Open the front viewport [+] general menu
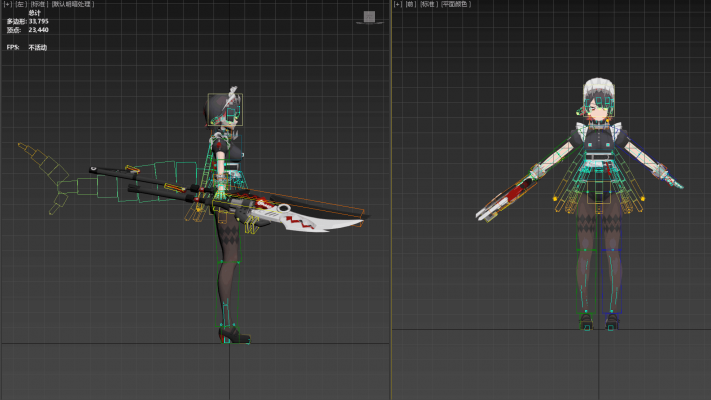 pyautogui.click(x=397, y=4)
